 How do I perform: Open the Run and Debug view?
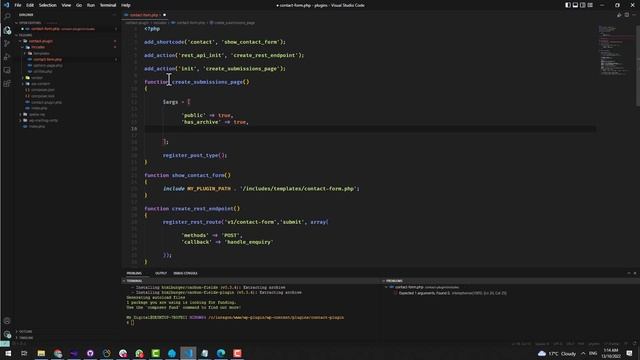pyautogui.click(x=7, y=57)
